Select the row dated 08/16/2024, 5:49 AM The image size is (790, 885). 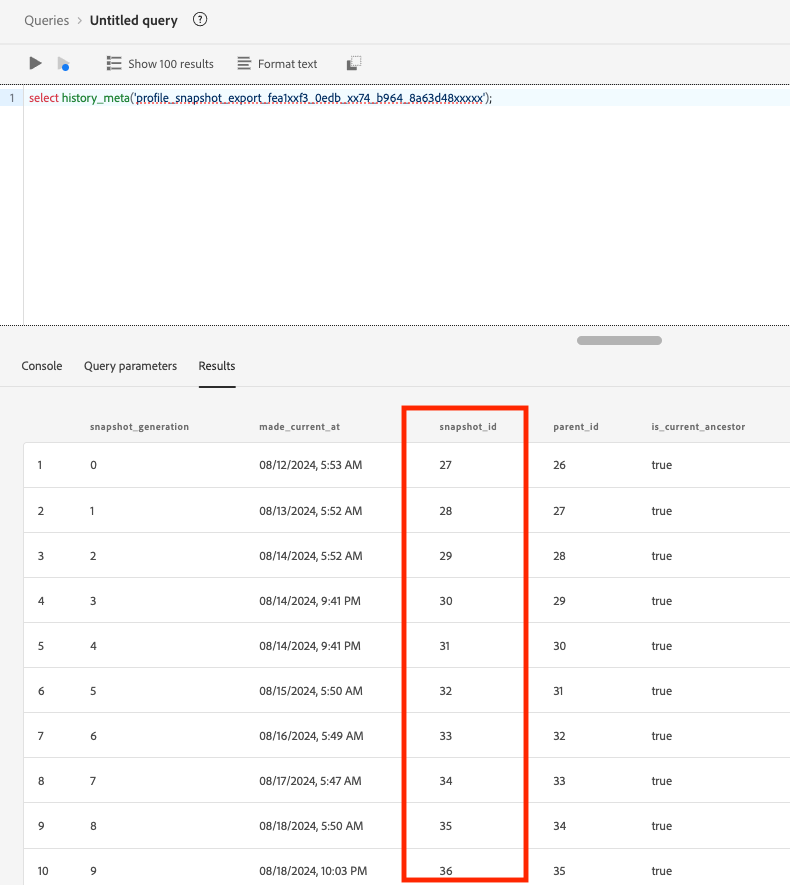point(406,735)
